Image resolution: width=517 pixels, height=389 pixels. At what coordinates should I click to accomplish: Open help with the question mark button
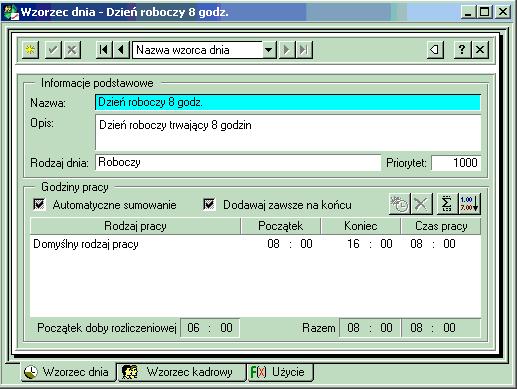click(x=462, y=50)
